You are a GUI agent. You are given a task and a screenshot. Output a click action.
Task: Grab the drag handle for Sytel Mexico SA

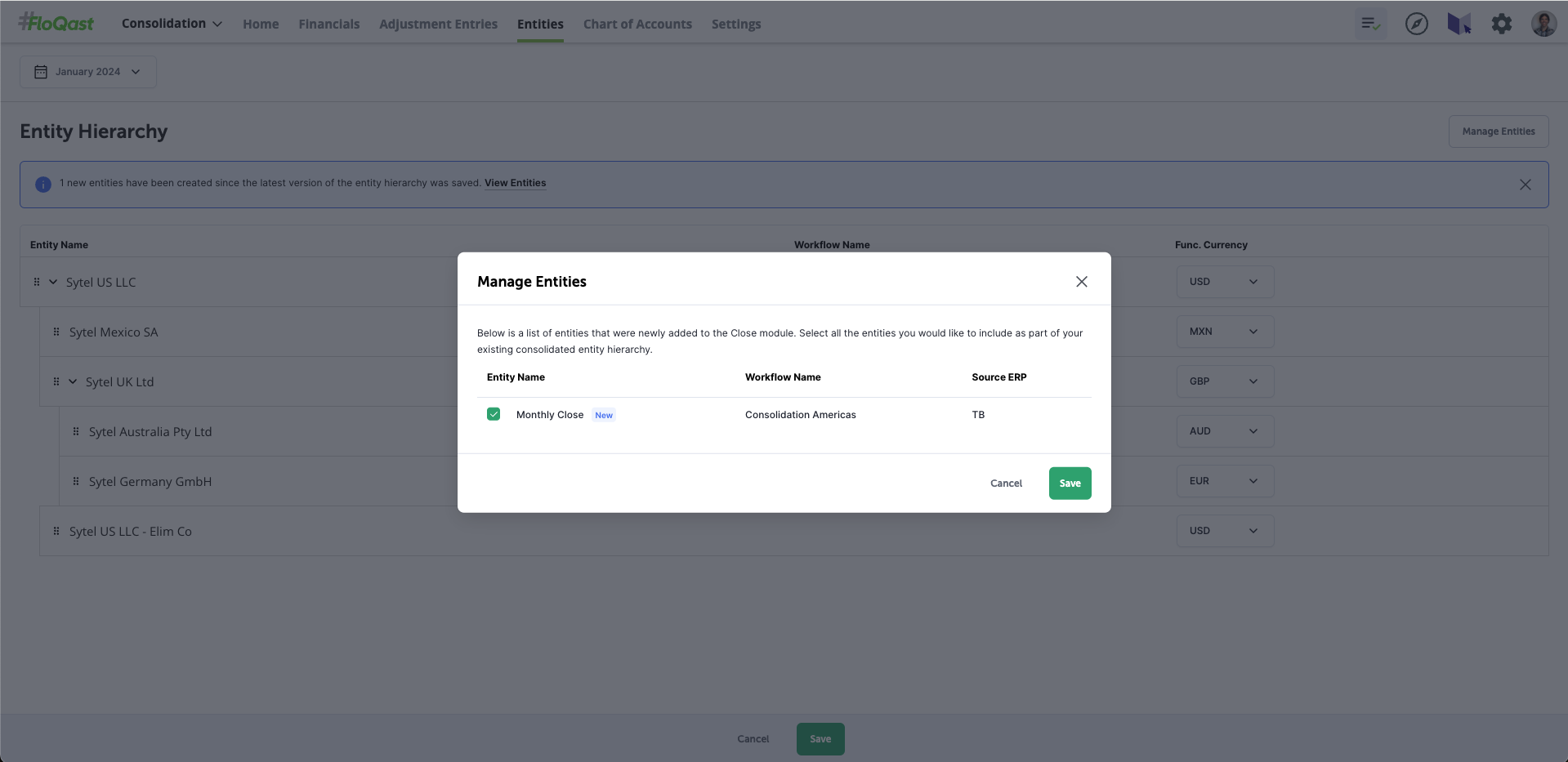tap(56, 332)
